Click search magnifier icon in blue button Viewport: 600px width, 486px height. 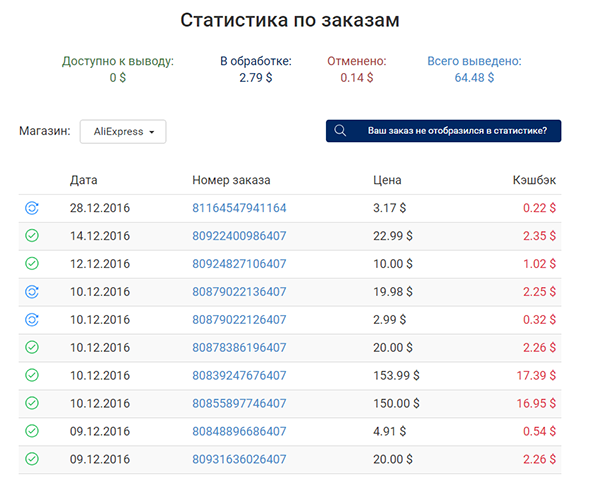(341, 131)
